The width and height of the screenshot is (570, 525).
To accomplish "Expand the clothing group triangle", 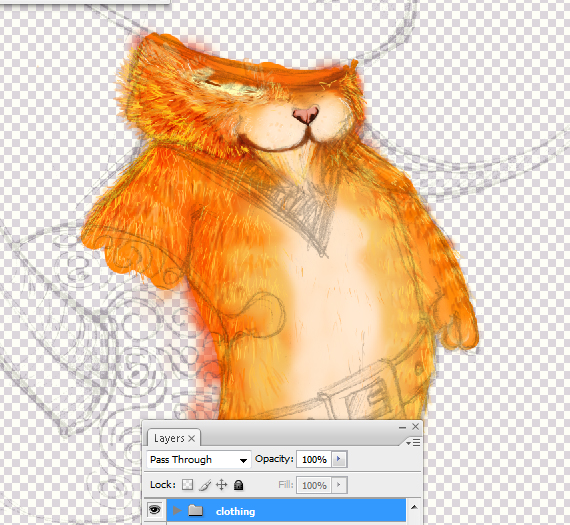I will click(x=177, y=510).
